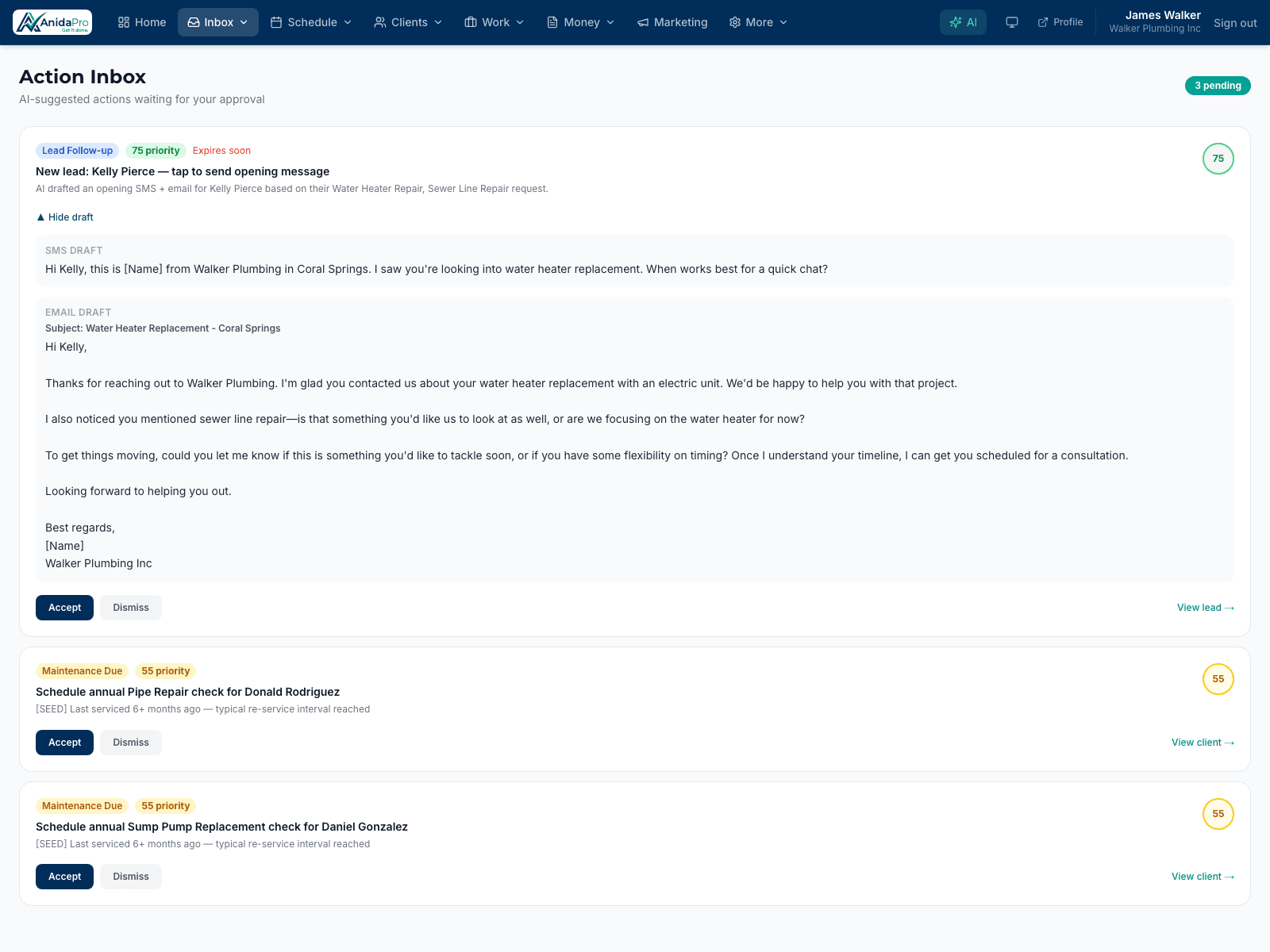The width and height of the screenshot is (1270, 952).
Task: Click the 75 priority tag
Action: (156, 151)
